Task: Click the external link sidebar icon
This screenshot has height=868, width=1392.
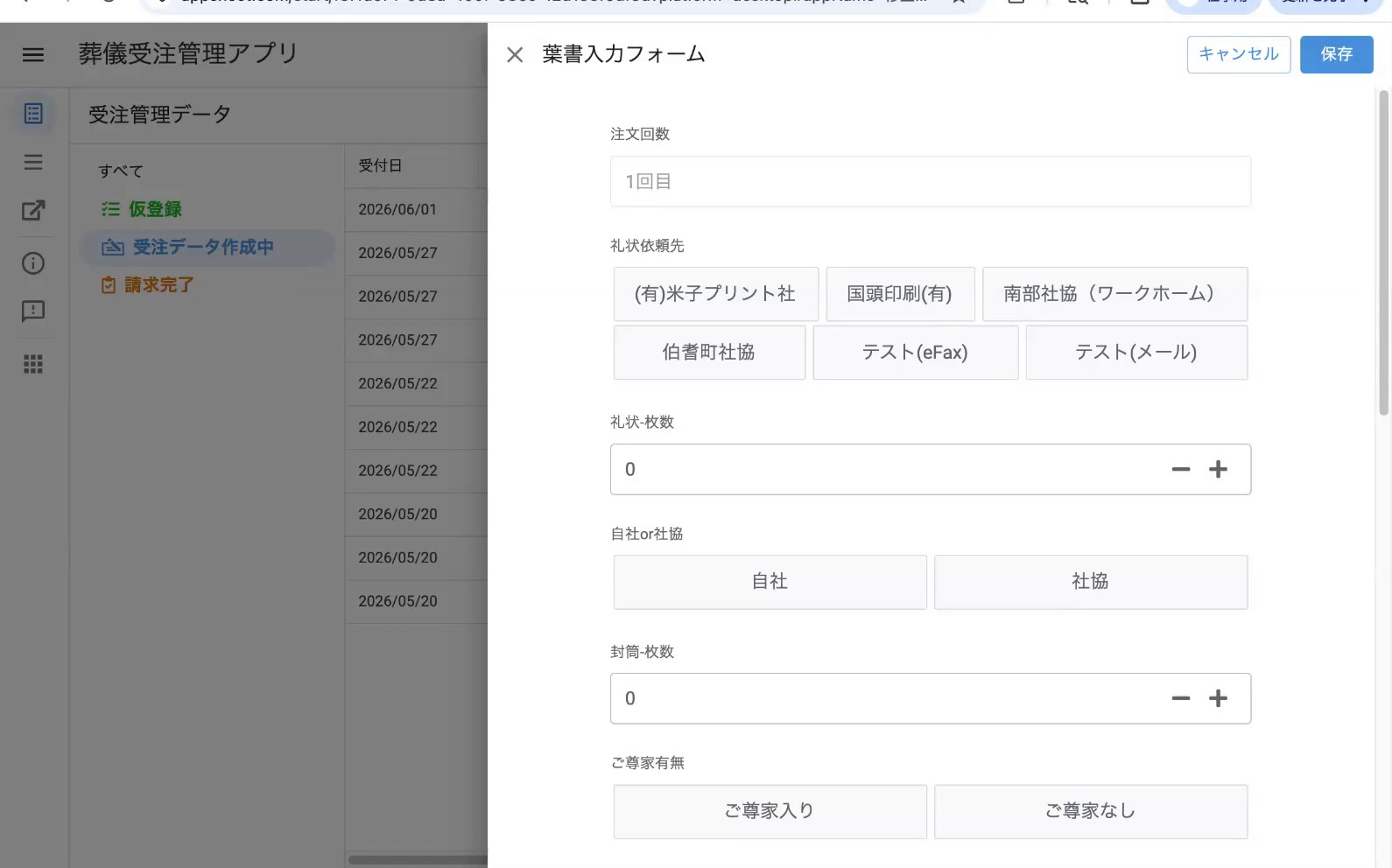Action: click(33, 210)
